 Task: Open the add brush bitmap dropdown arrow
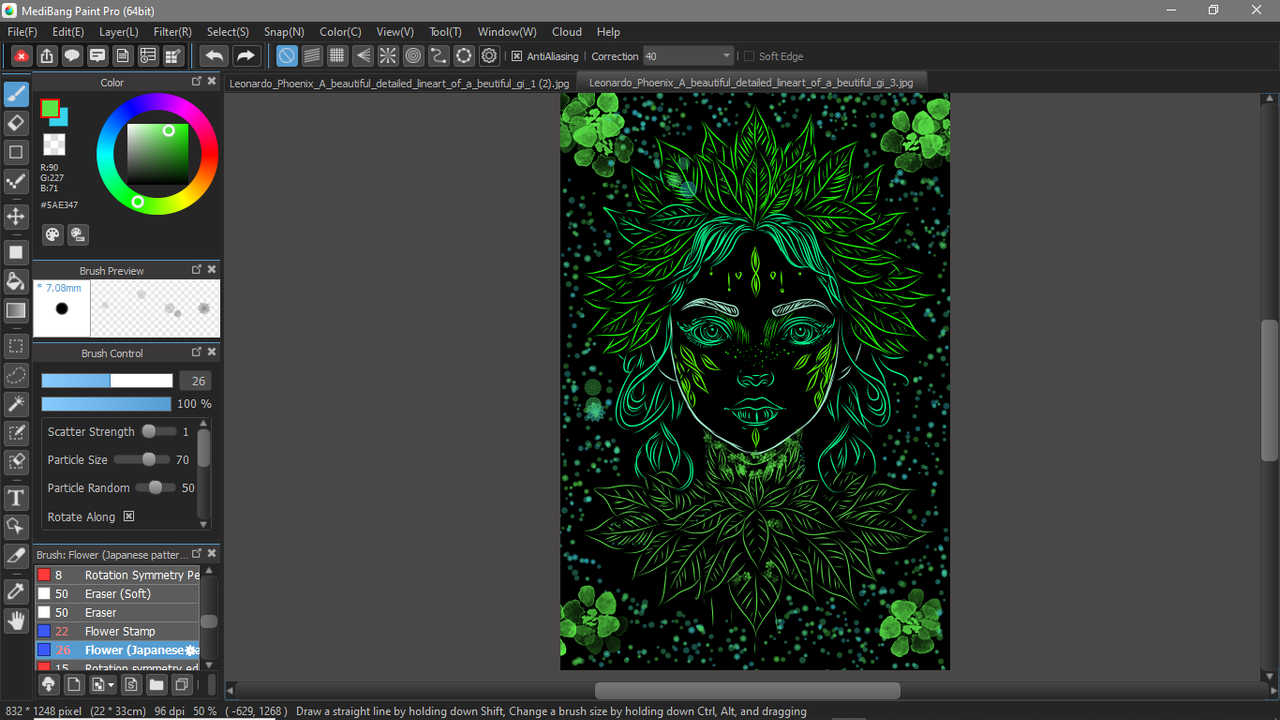tap(111, 686)
